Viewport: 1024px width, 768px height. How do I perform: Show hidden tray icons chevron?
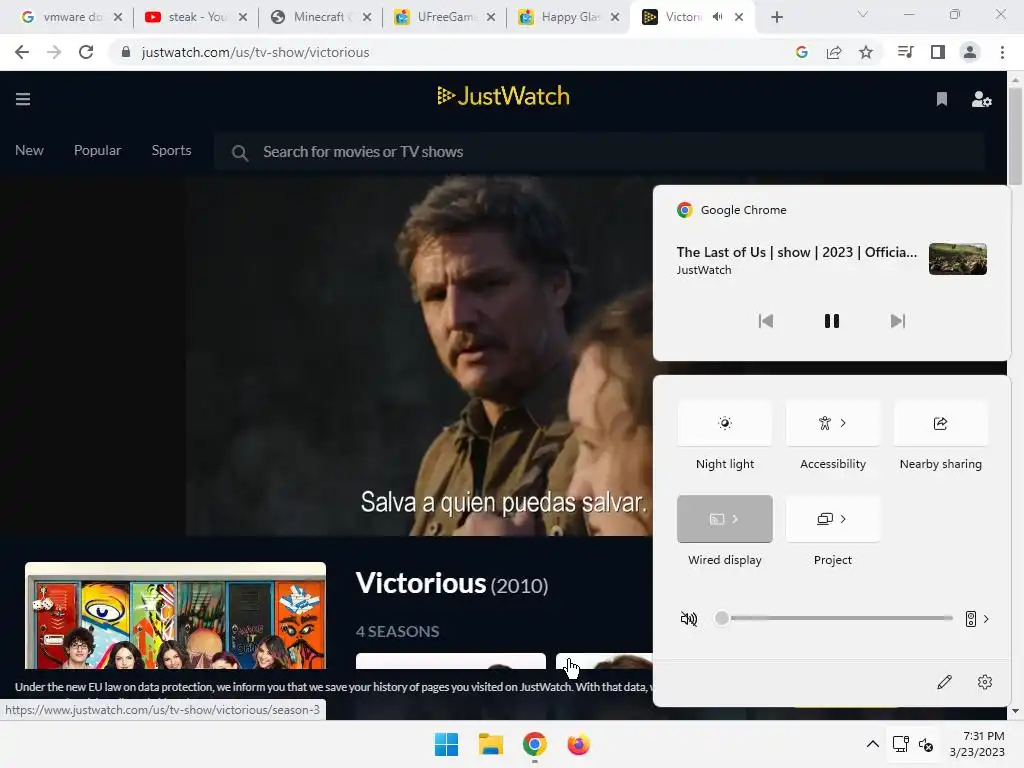click(872, 744)
